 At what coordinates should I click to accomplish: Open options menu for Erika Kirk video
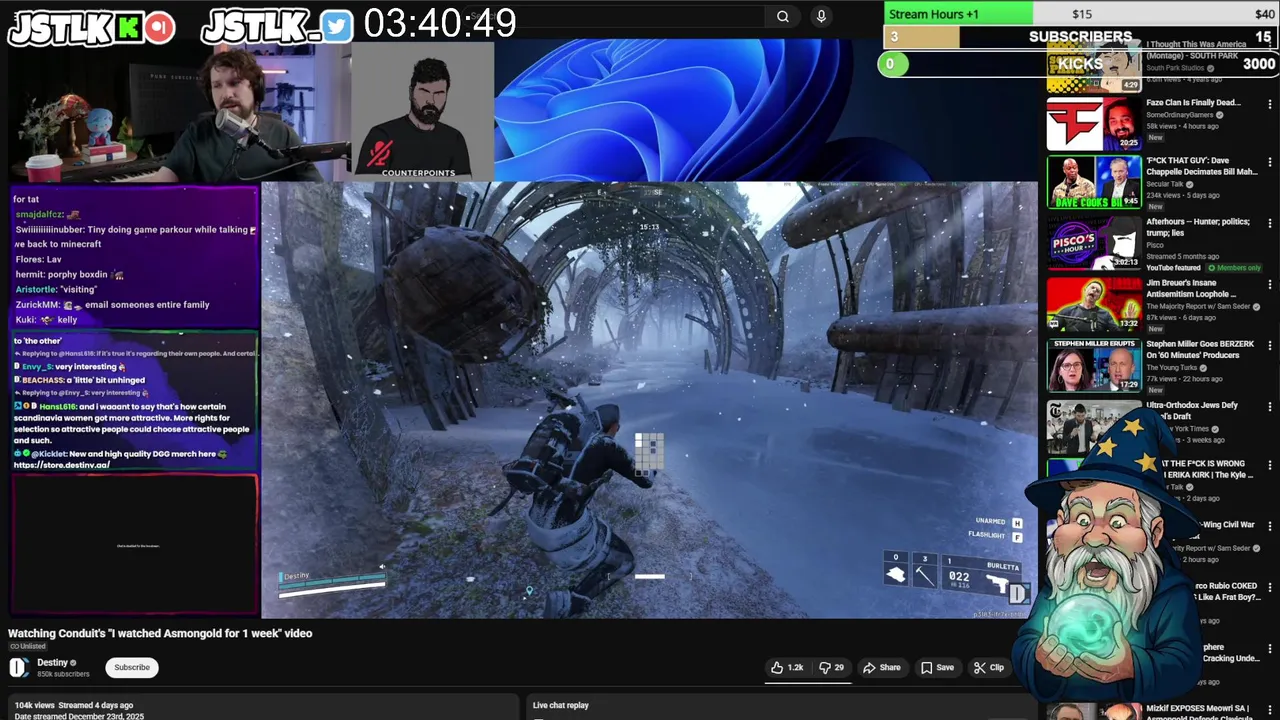coord(1270,465)
